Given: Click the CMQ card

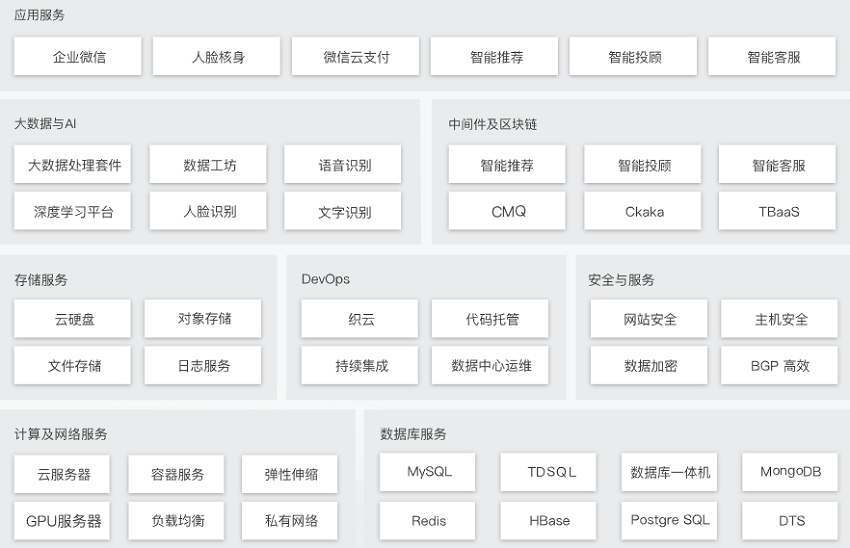Looking at the screenshot, I should [x=507, y=211].
